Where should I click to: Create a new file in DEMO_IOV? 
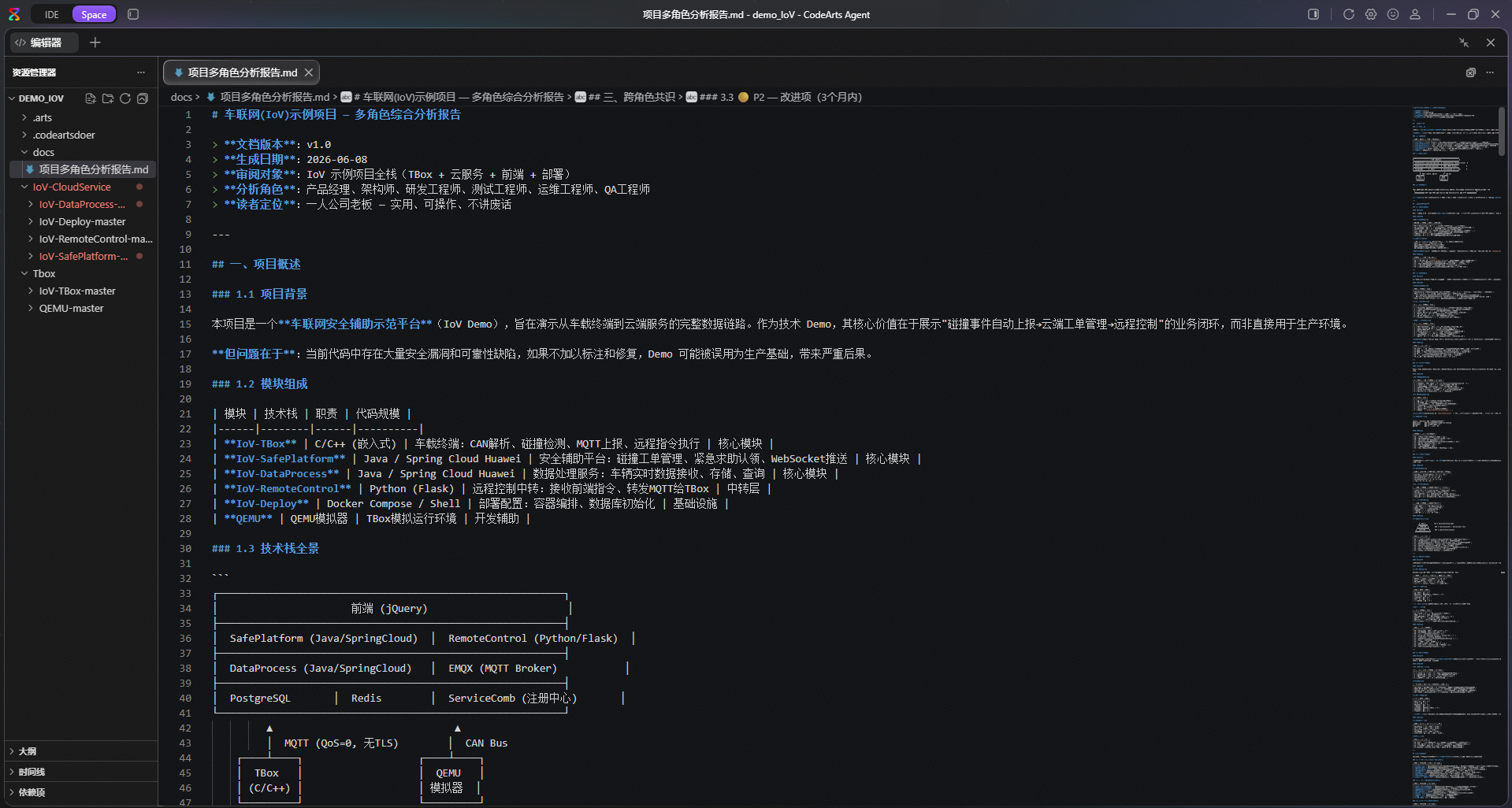91,98
